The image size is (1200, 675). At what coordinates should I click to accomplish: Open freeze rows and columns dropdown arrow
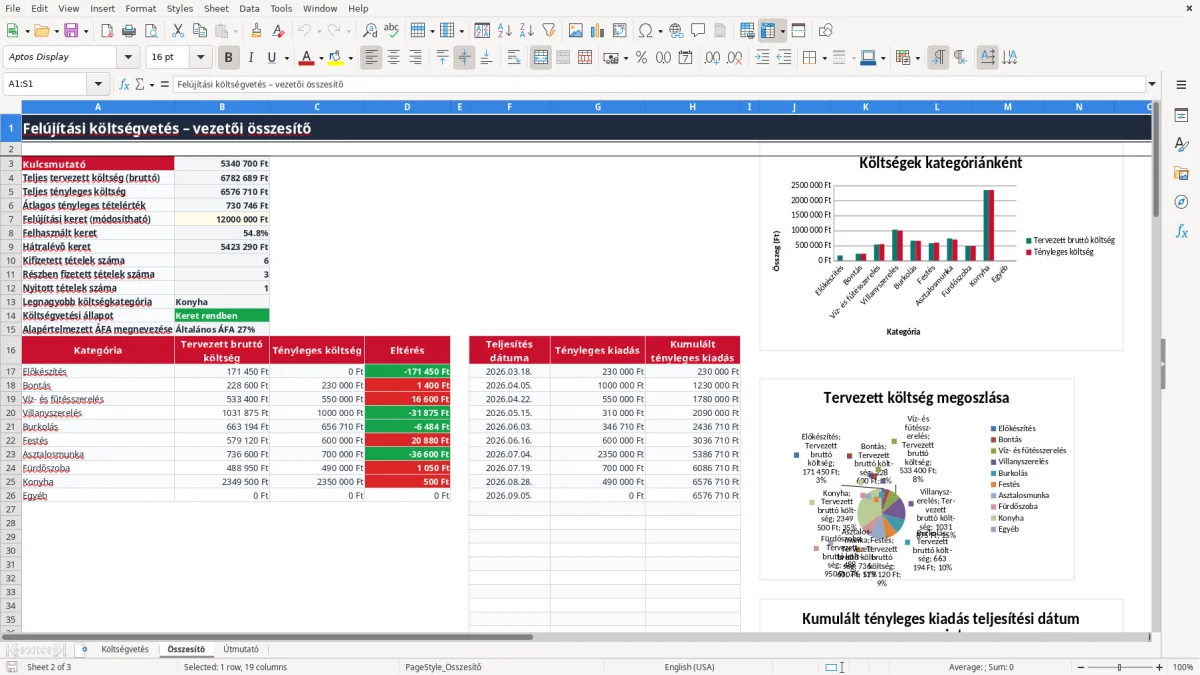pyautogui.click(x=783, y=31)
